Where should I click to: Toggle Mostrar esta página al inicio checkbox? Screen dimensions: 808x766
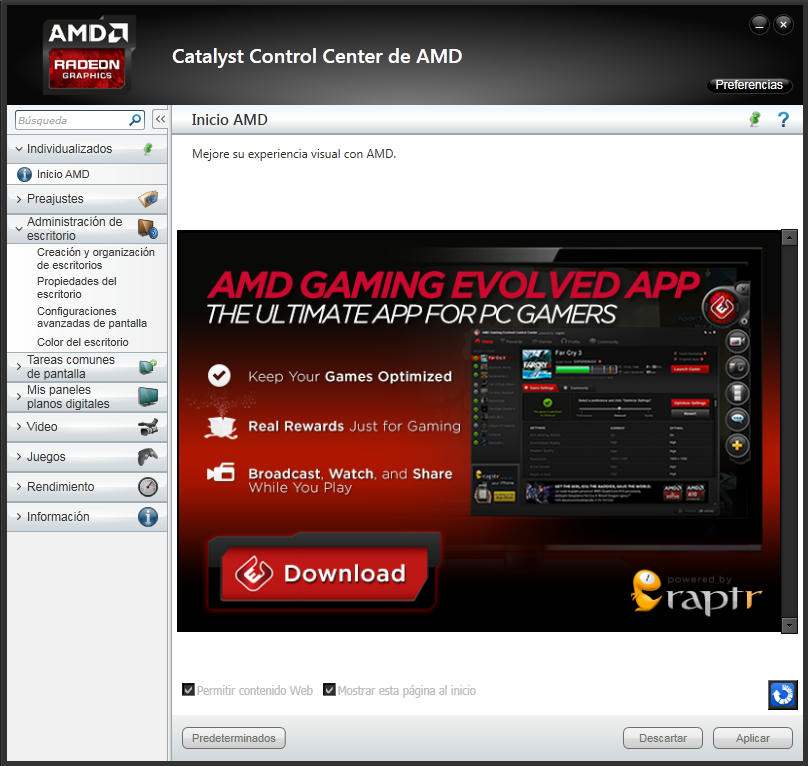tap(329, 690)
